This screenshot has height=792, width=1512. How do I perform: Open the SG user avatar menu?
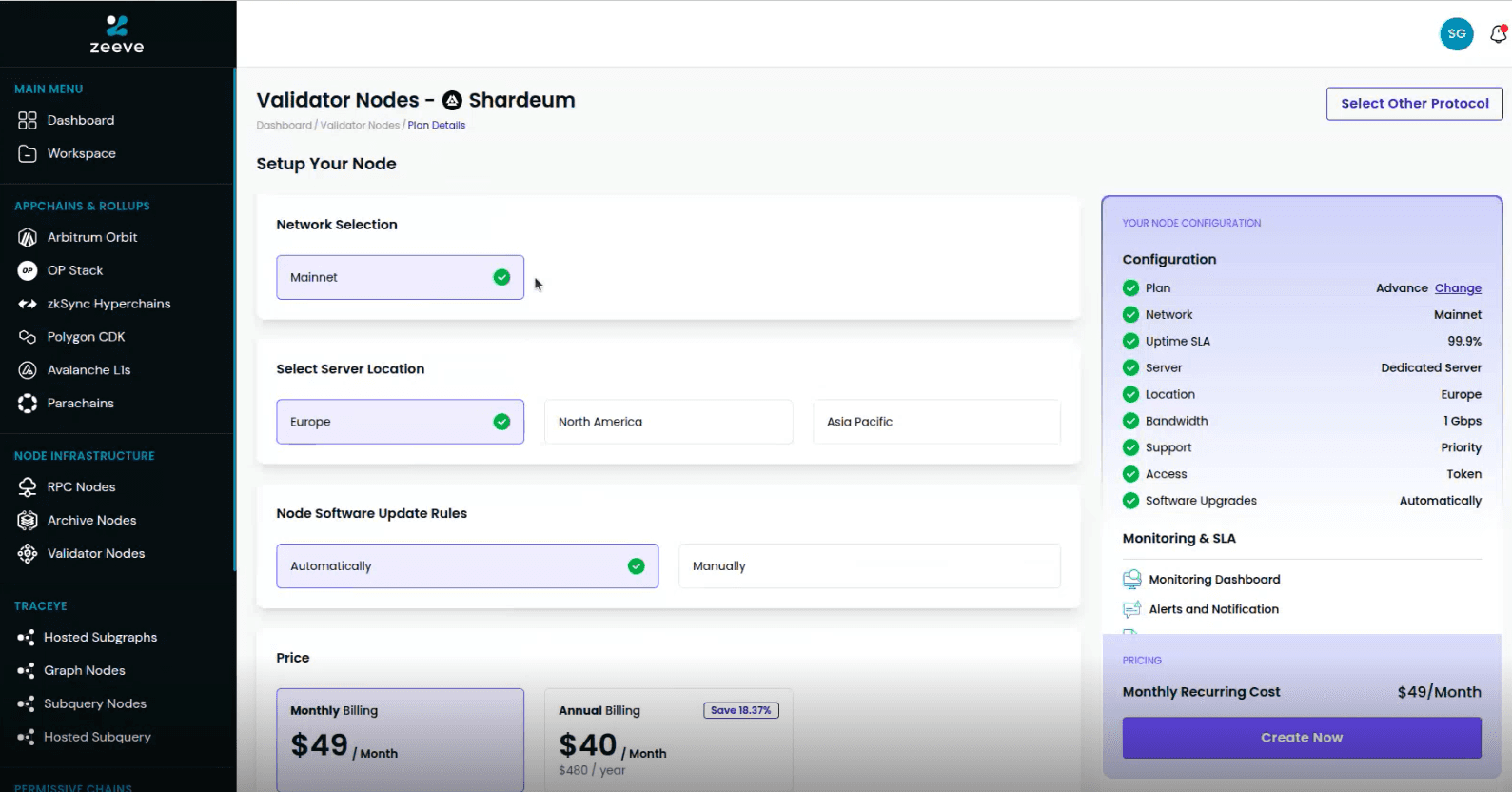pos(1457,33)
